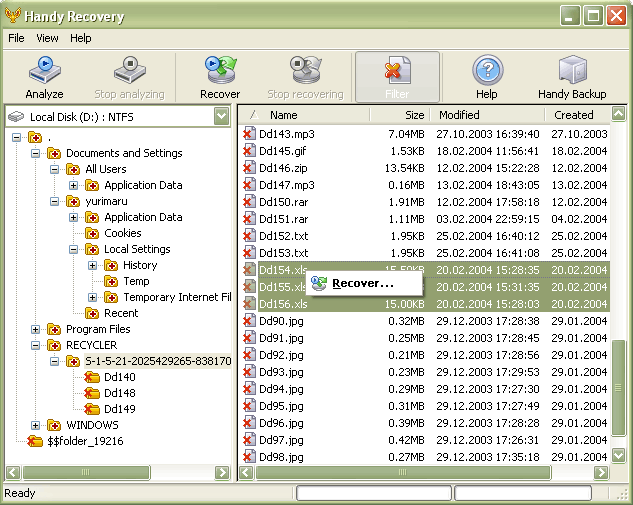Select the Cookies folder icon
The height and width of the screenshot is (505, 633).
pos(92,233)
